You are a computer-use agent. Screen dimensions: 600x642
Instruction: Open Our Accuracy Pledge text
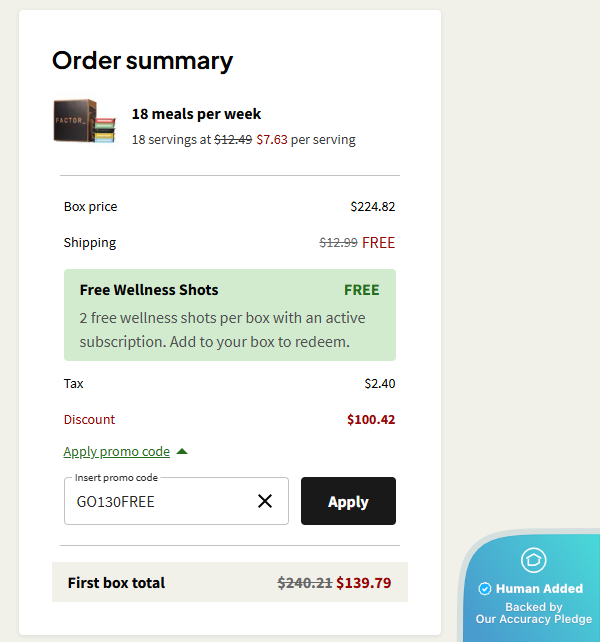pyautogui.click(x=533, y=619)
